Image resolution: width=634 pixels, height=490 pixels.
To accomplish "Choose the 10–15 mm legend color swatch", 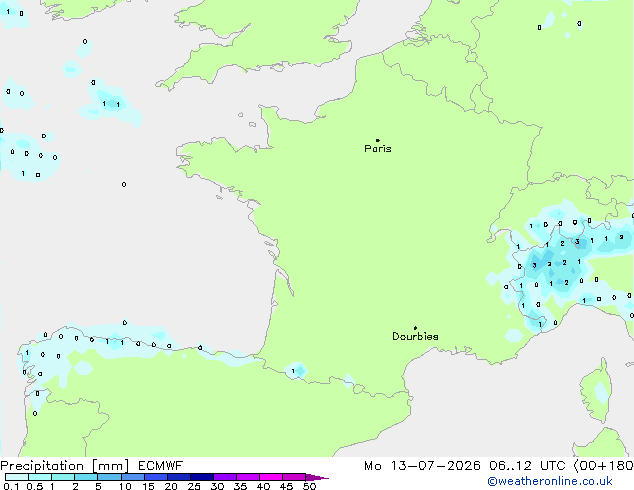I will 133,477.
